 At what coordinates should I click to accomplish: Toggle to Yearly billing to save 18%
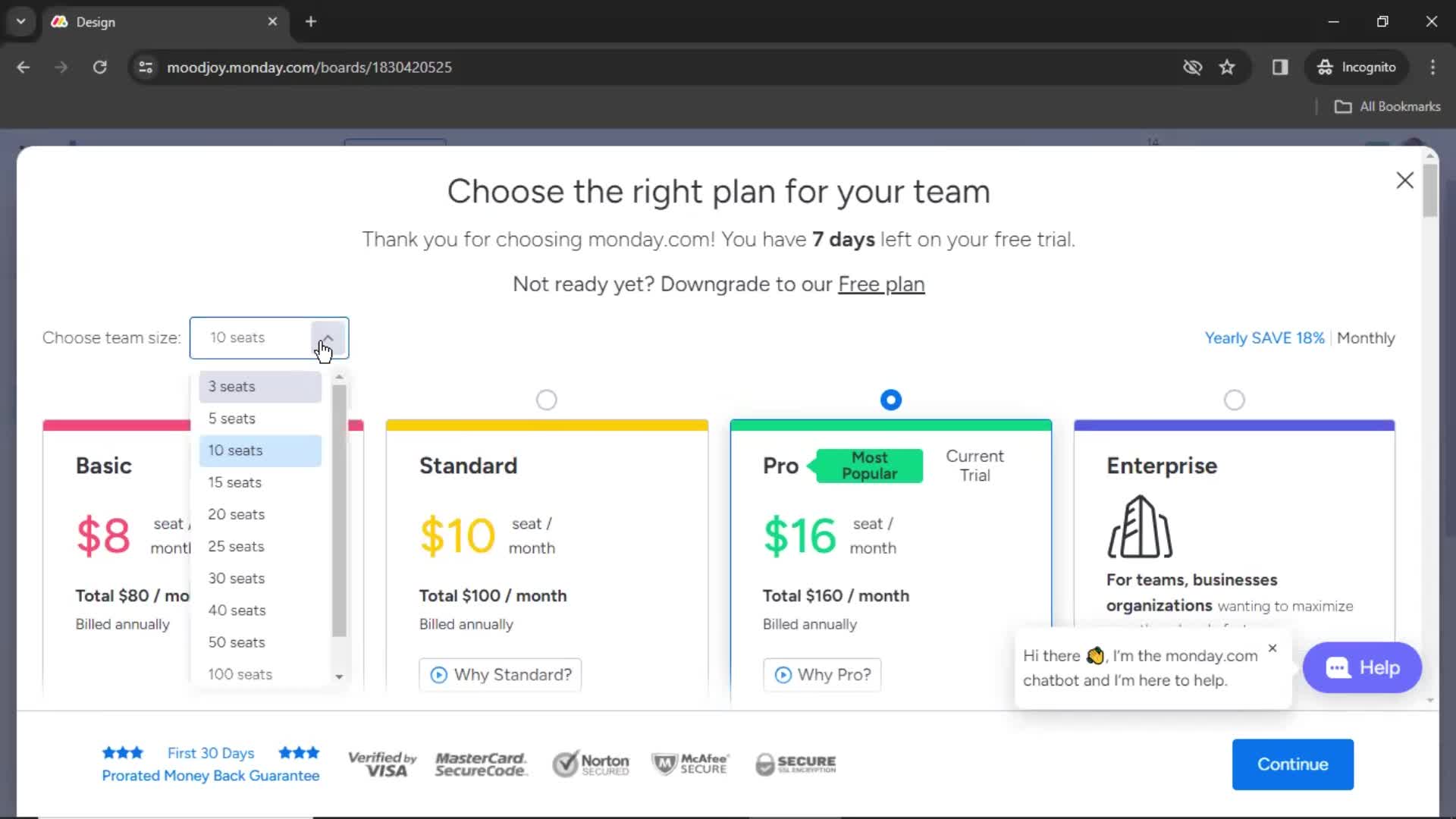point(1265,338)
